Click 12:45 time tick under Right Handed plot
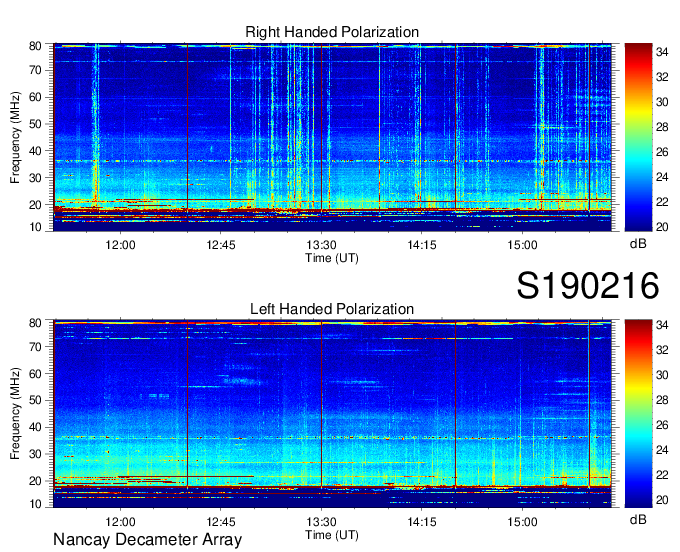The image size is (680, 552). click(x=221, y=245)
